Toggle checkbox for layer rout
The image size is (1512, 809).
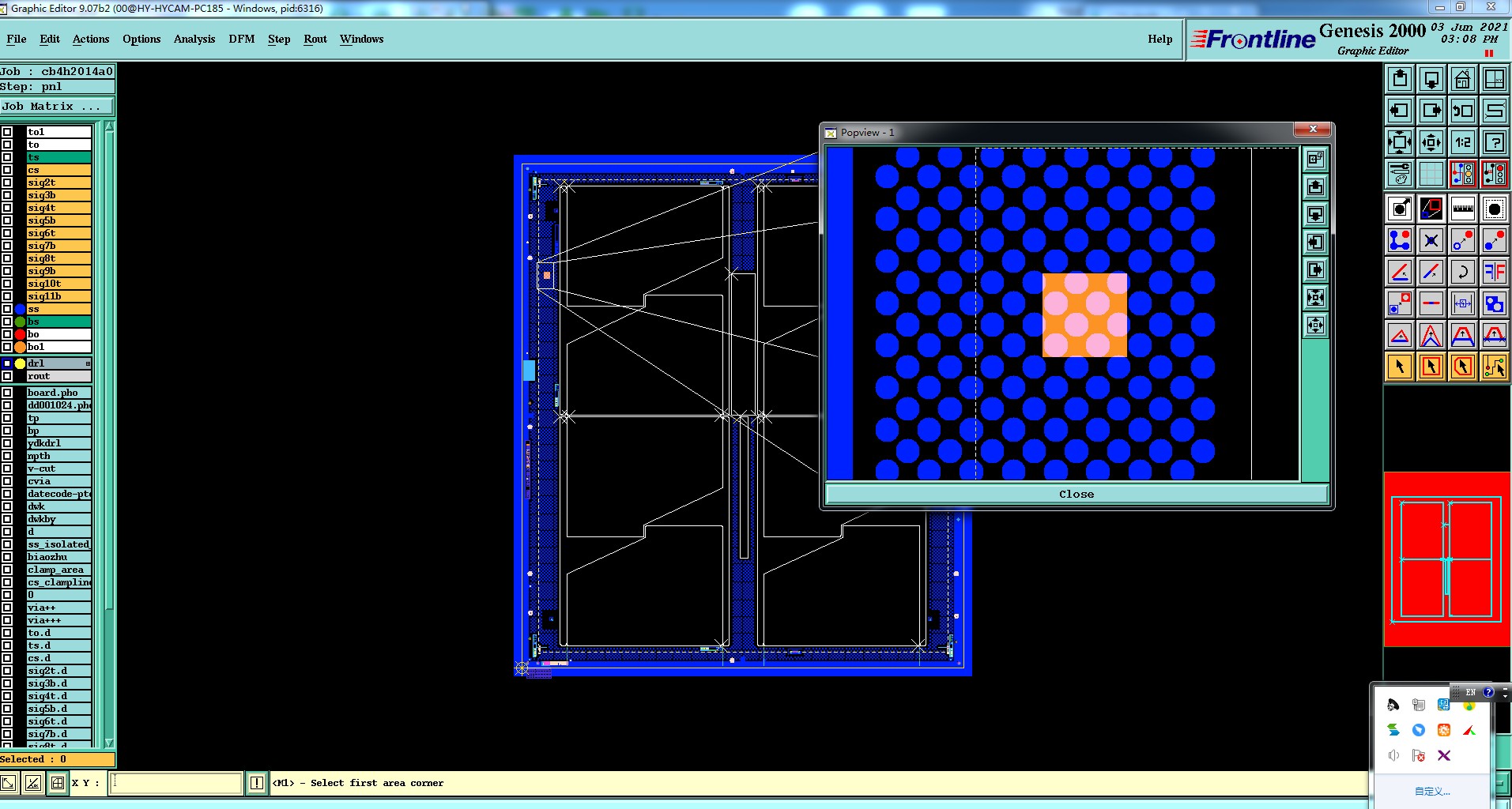[7, 376]
